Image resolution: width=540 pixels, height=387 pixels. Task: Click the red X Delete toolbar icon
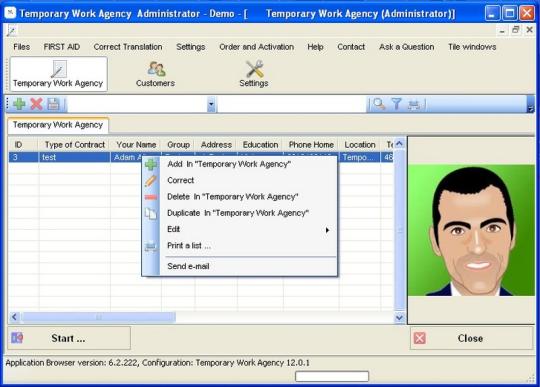pyautogui.click(x=36, y=104)
